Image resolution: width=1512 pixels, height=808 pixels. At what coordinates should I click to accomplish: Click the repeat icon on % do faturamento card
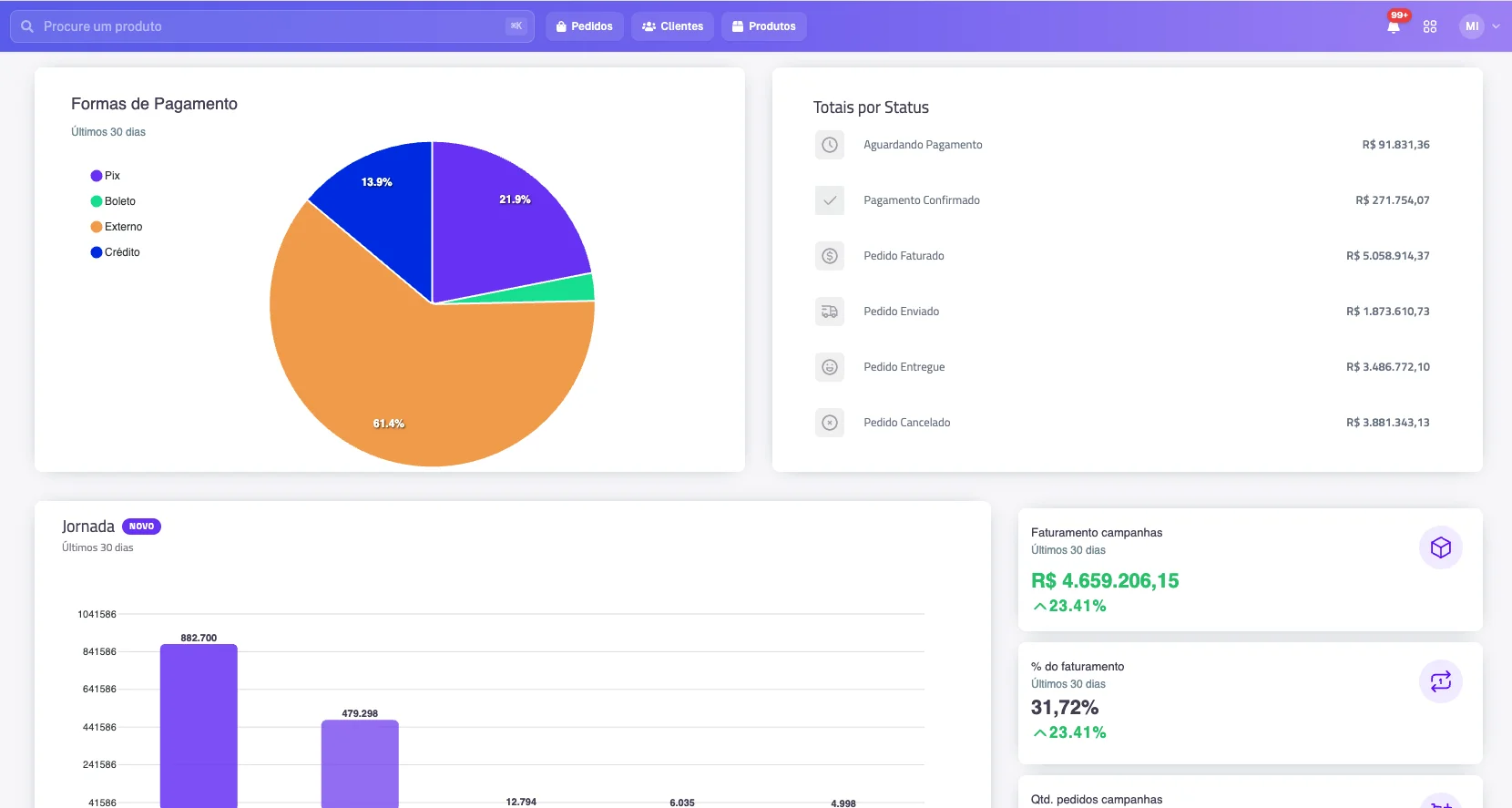pyautogui.click(x=1441, y=681)
